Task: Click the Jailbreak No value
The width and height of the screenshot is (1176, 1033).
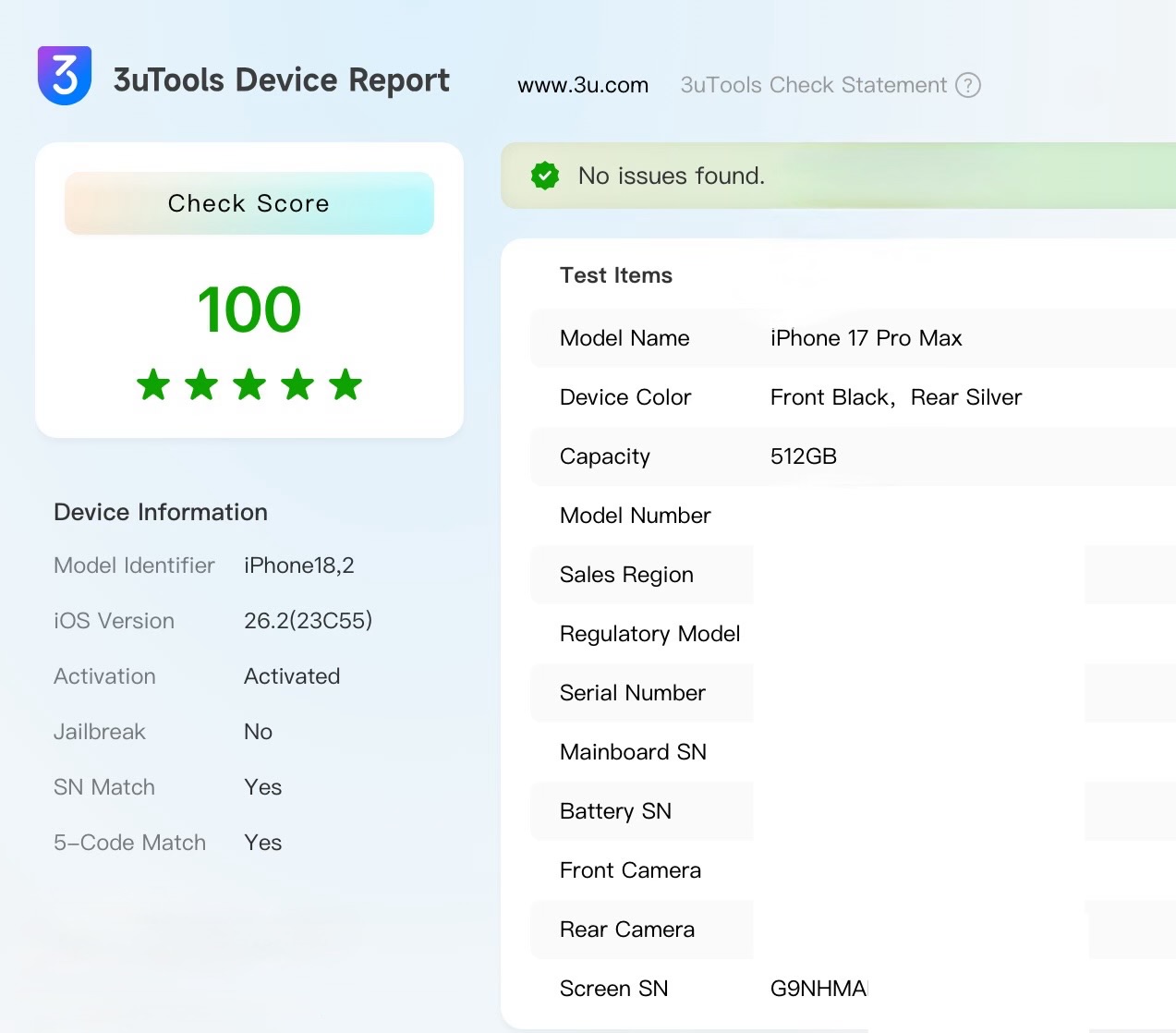Action: click(258, 732)
